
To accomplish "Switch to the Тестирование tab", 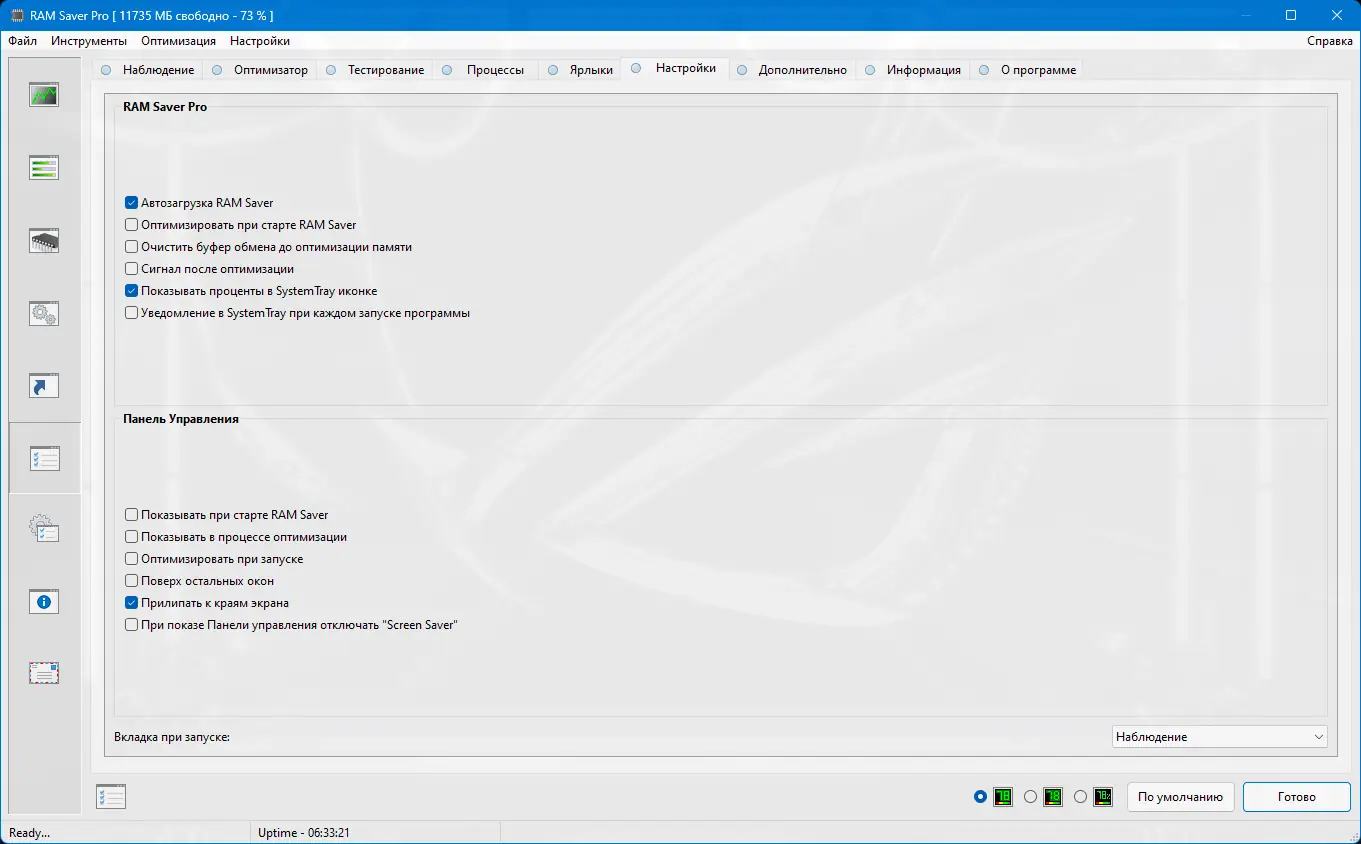I will point(375,70).
